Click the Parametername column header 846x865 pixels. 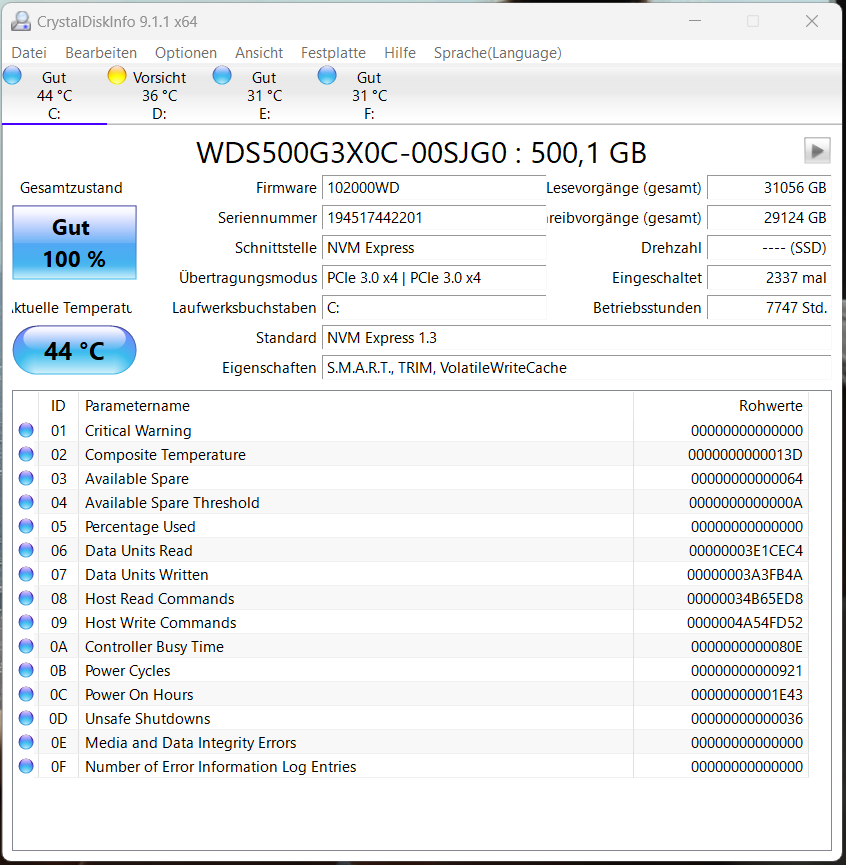pos(356,406)
